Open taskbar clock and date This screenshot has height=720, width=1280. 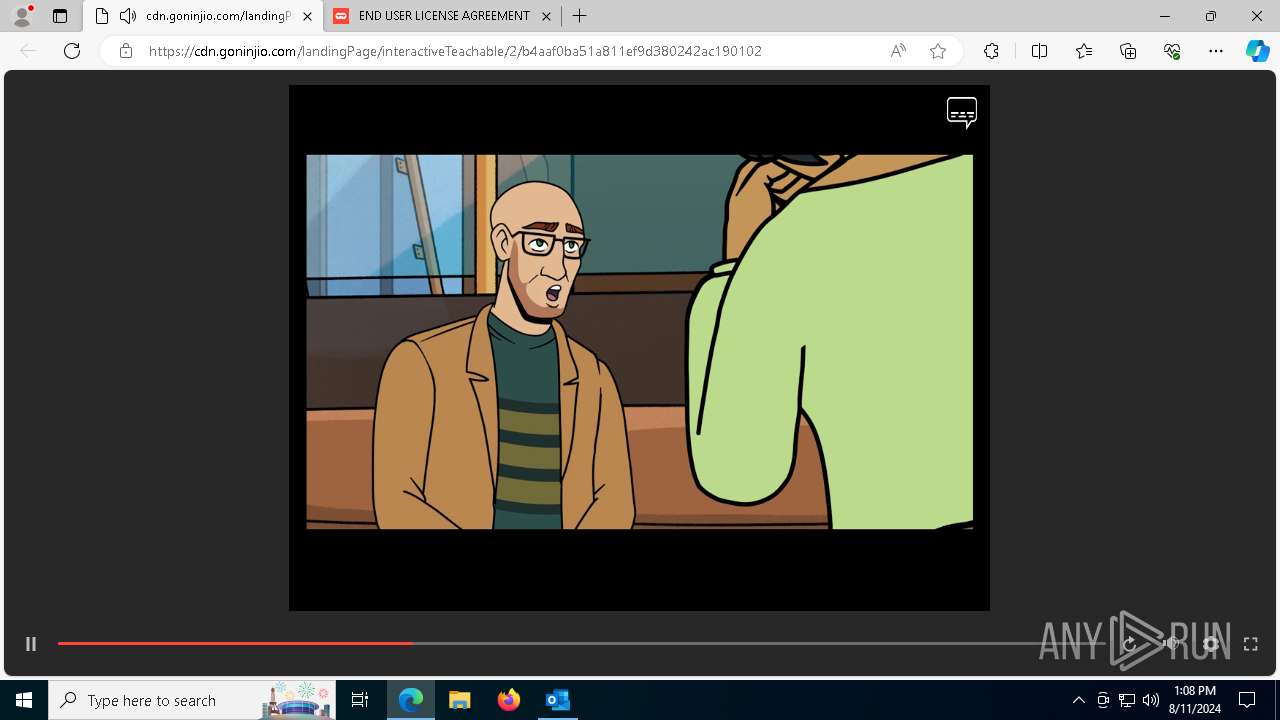pos(1195,700)
